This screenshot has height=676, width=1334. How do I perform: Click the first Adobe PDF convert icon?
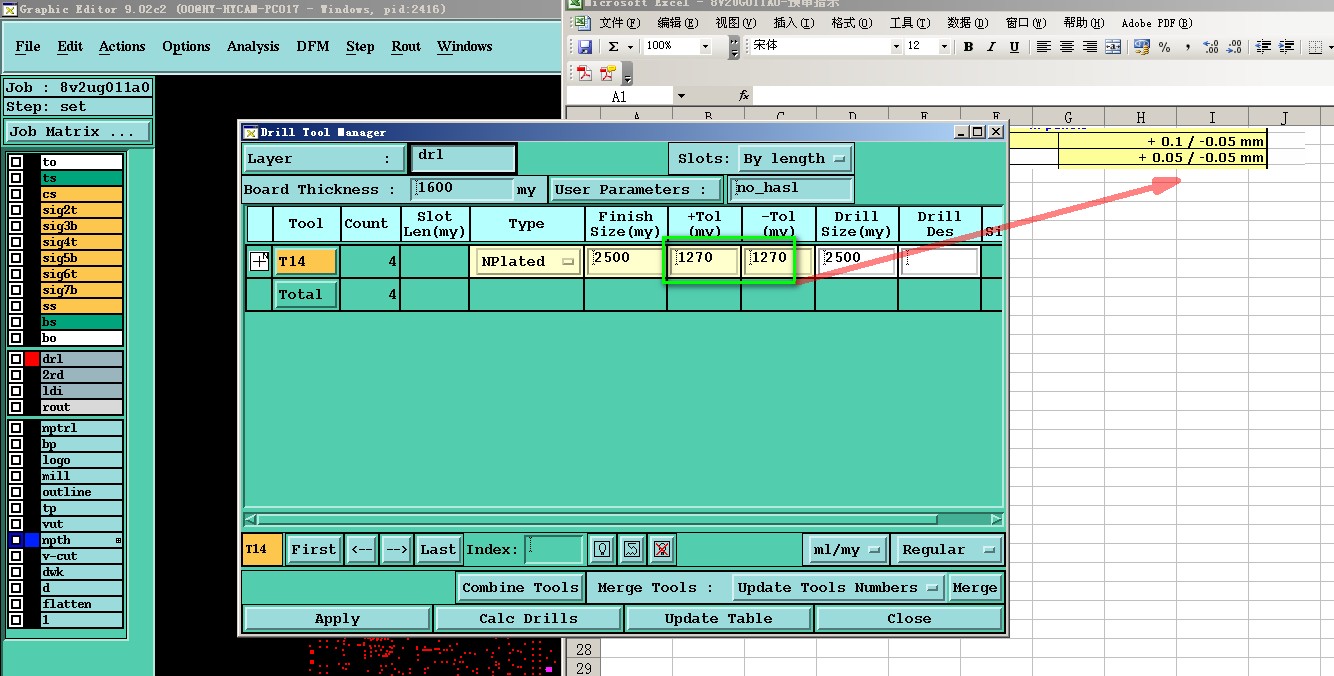(x=584, y=73)
